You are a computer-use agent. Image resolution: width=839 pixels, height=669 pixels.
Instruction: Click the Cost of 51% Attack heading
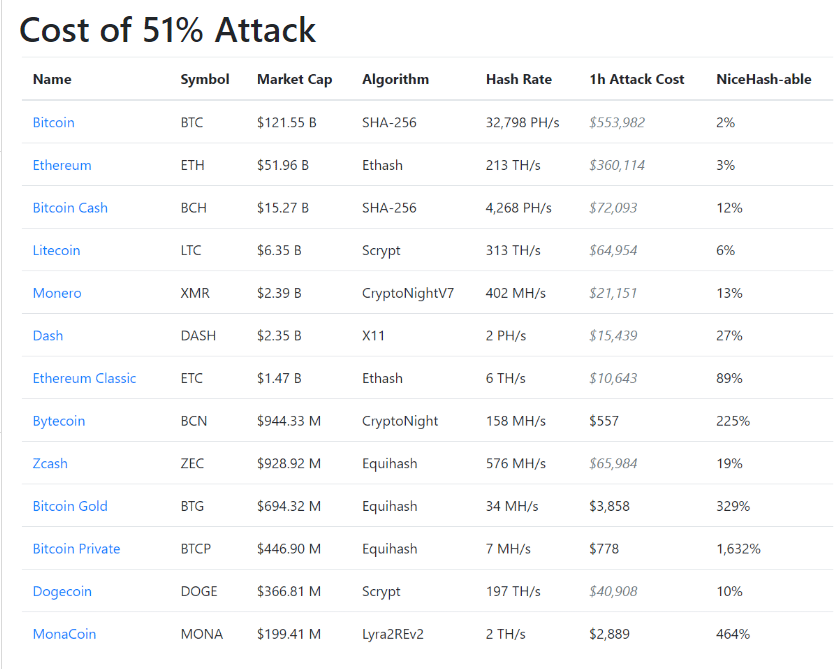point(167,30)
